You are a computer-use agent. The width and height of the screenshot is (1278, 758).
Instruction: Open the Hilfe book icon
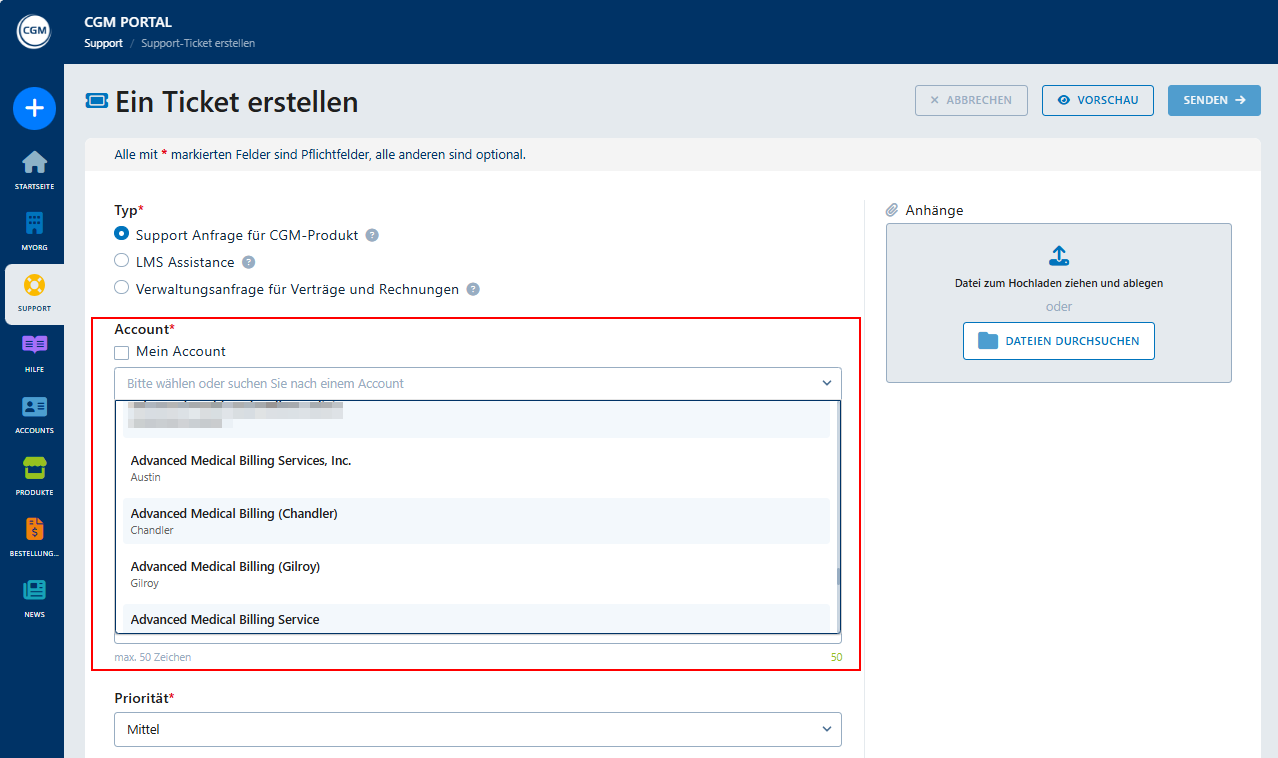click(34, 346)
